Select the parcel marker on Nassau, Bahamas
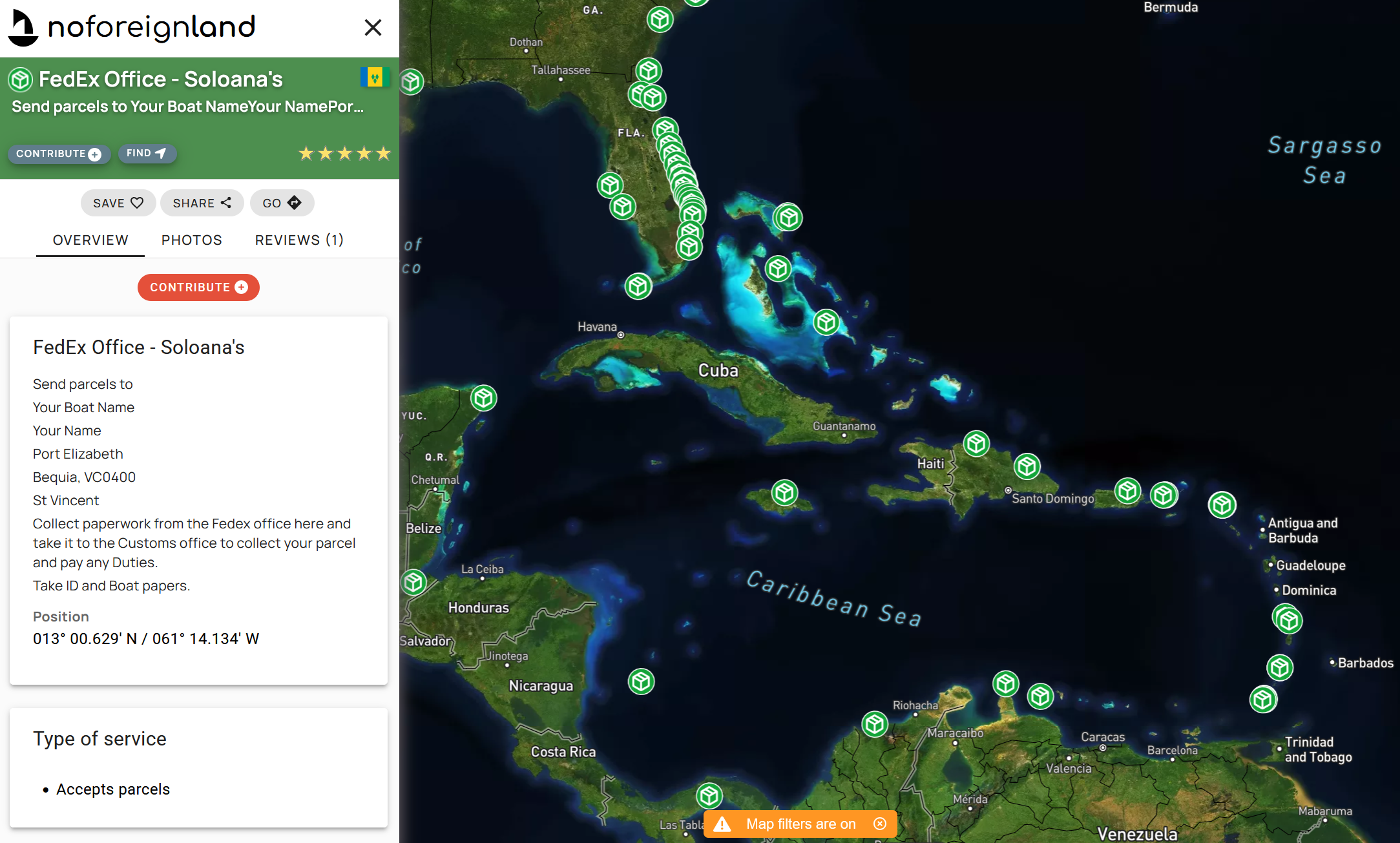1400x843 pixels. (778, 268)
